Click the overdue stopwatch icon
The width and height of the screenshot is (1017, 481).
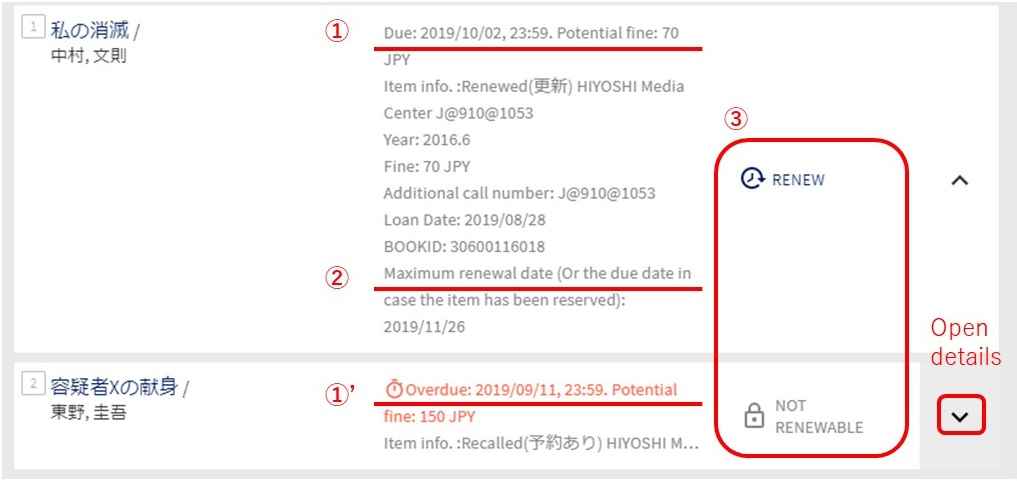coord(394,390)
